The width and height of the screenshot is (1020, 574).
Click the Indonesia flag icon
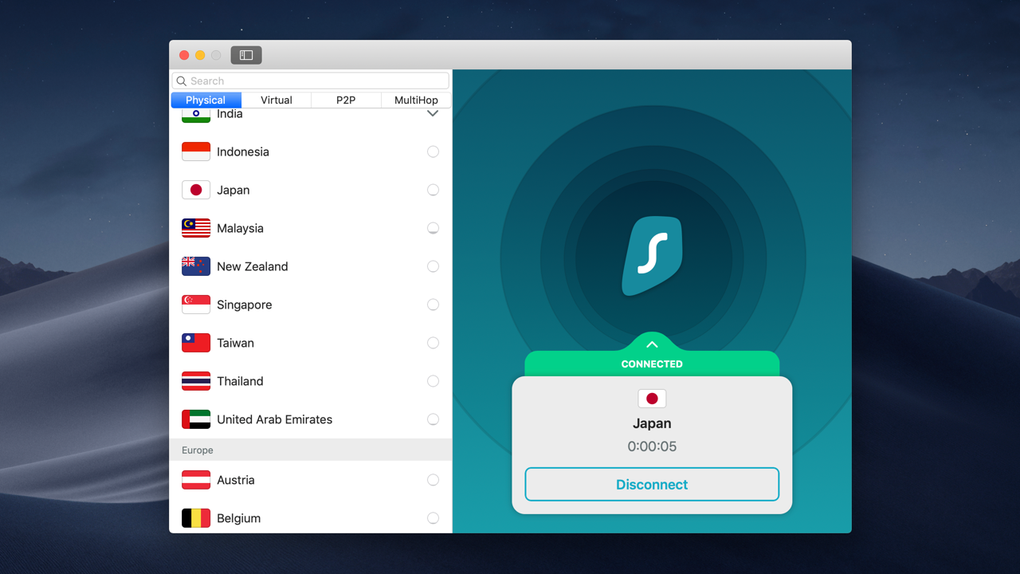[x=196, y=152]
